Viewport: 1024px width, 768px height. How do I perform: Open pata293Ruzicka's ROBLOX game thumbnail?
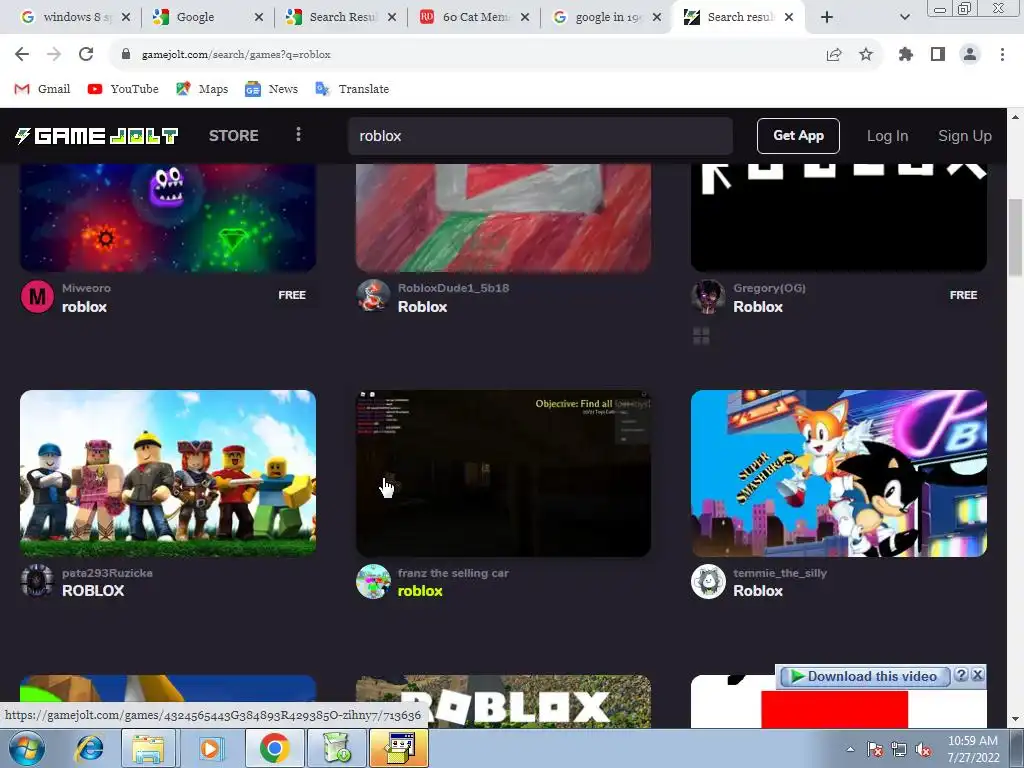pyautogui.click(x=168, y=473)
